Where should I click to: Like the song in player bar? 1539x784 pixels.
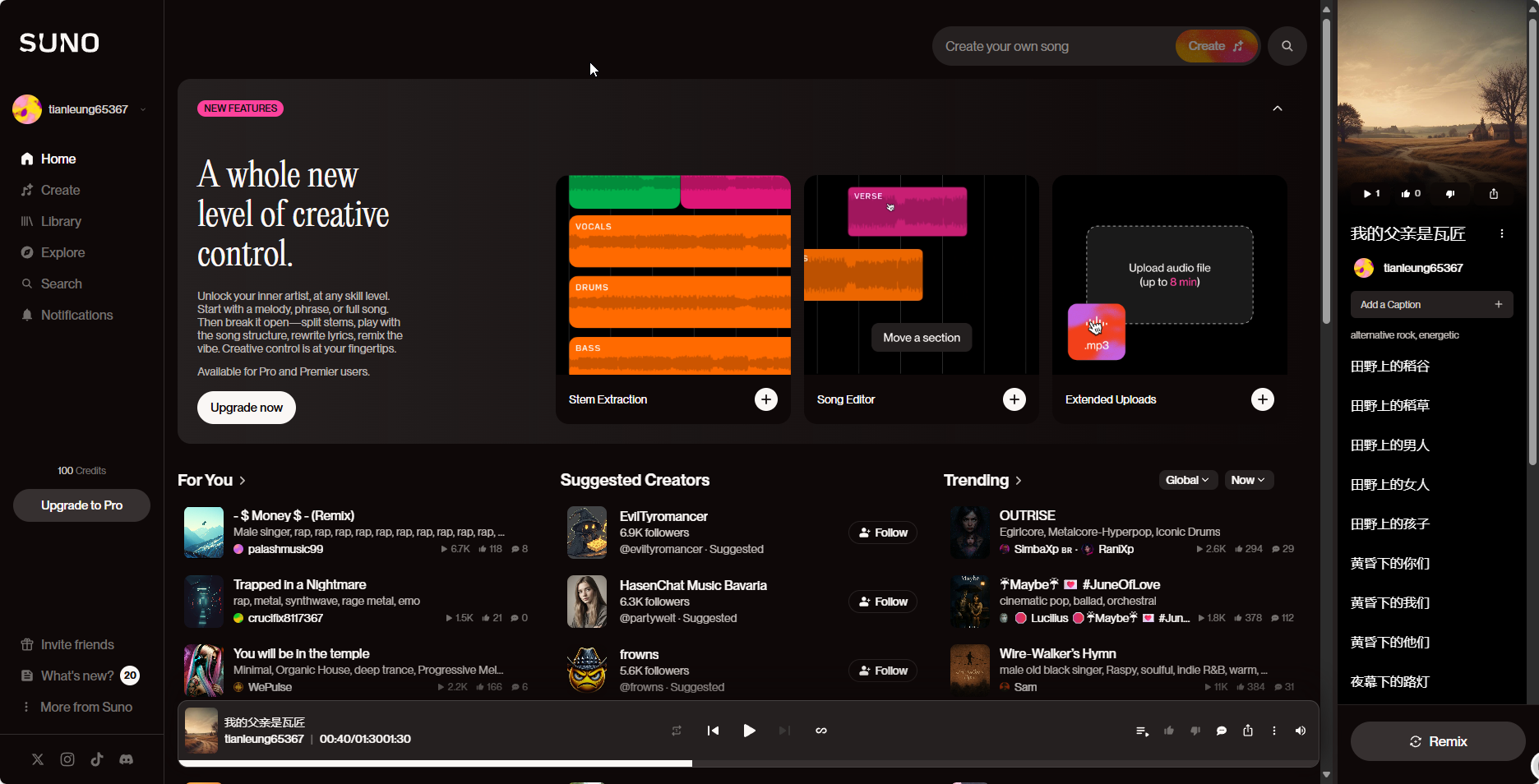coord(1169,731)
